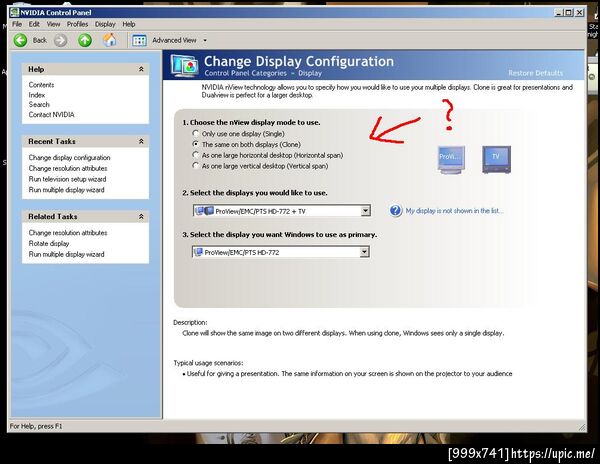The width and height of the screenshot is (600, 464).
Task: Open the Edit menu
Action: [34, 24]
